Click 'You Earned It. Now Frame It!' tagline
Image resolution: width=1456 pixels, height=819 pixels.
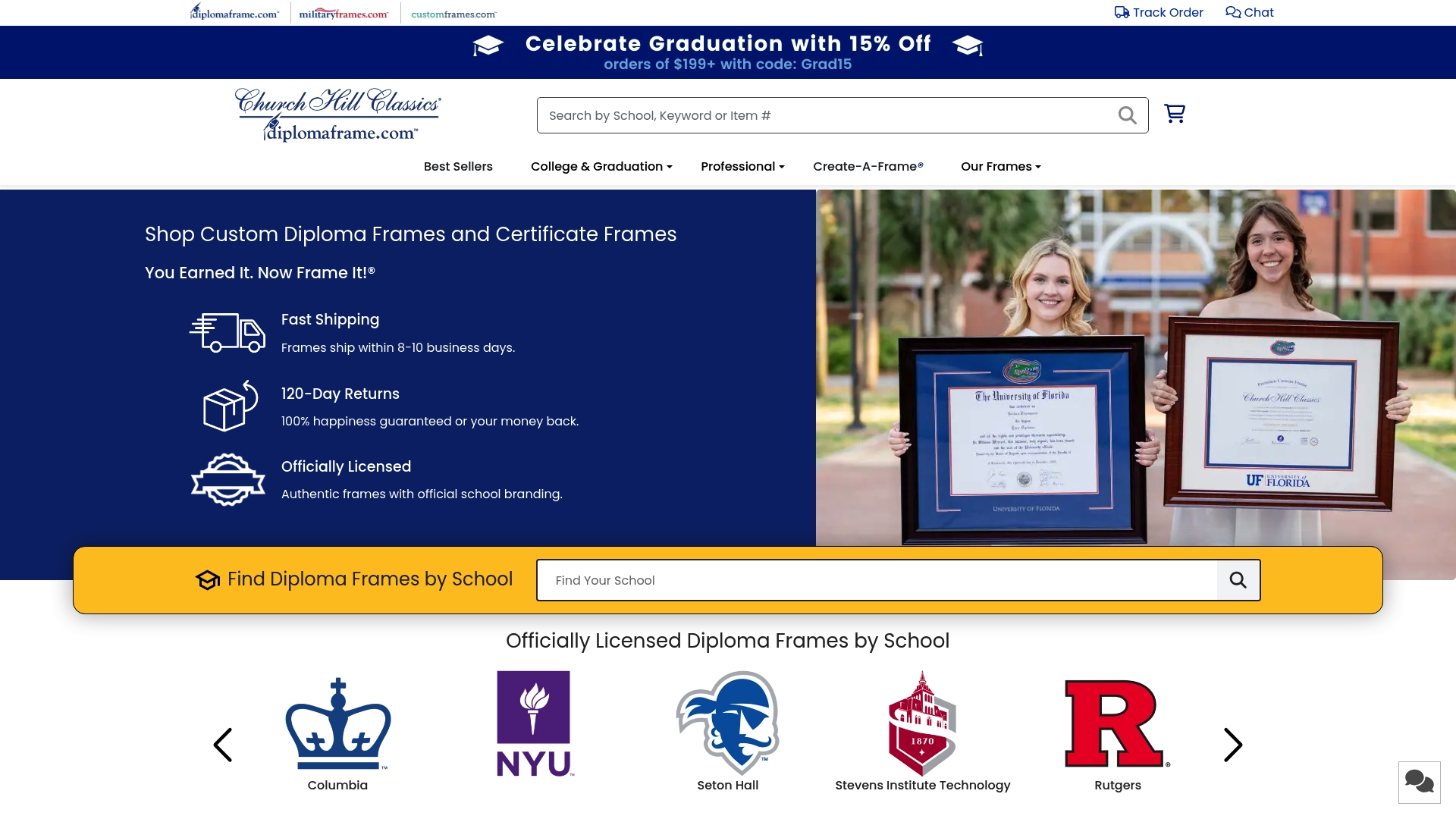[x=260, y=273]
